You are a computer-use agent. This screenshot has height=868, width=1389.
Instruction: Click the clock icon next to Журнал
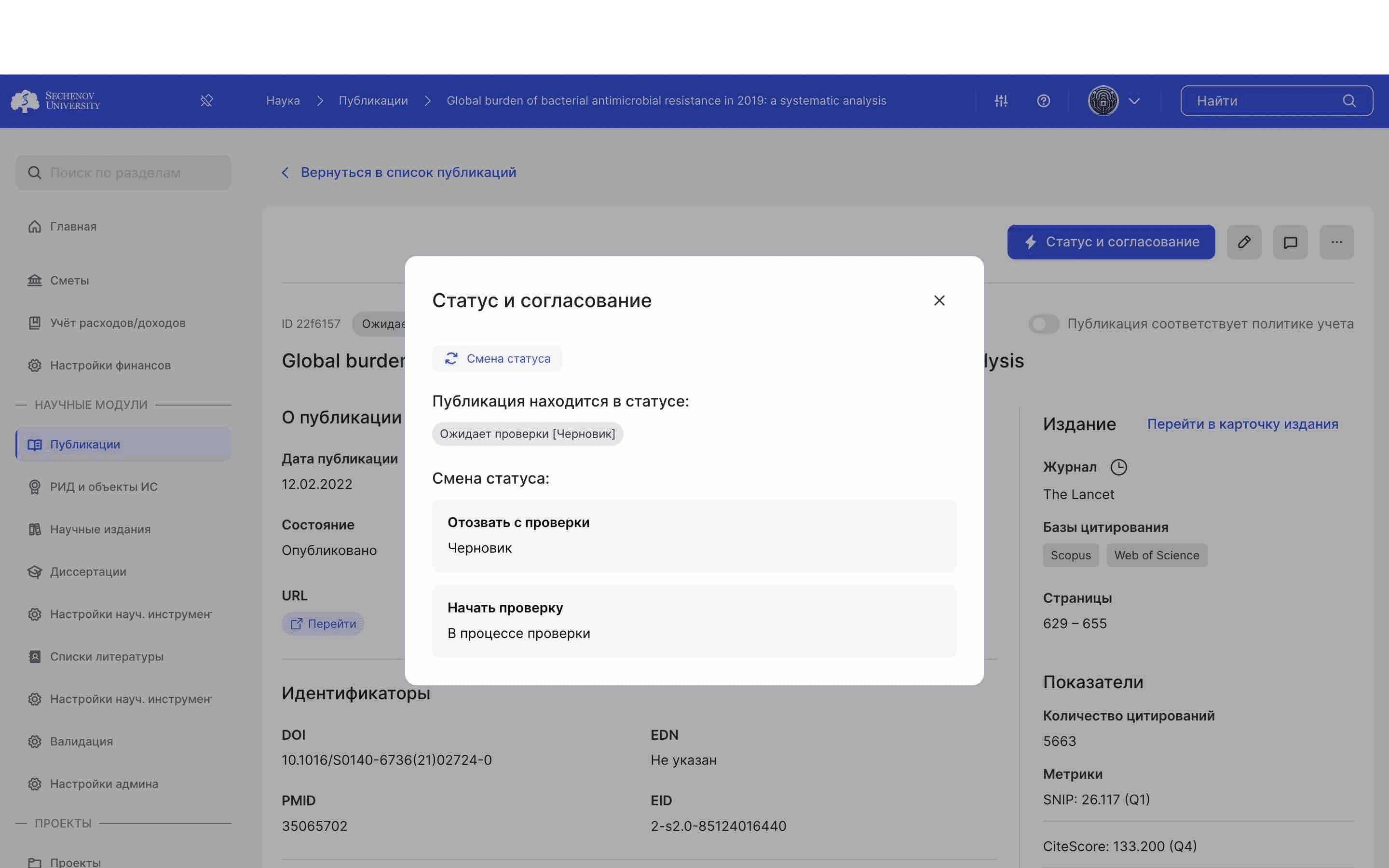(1118, 467)
